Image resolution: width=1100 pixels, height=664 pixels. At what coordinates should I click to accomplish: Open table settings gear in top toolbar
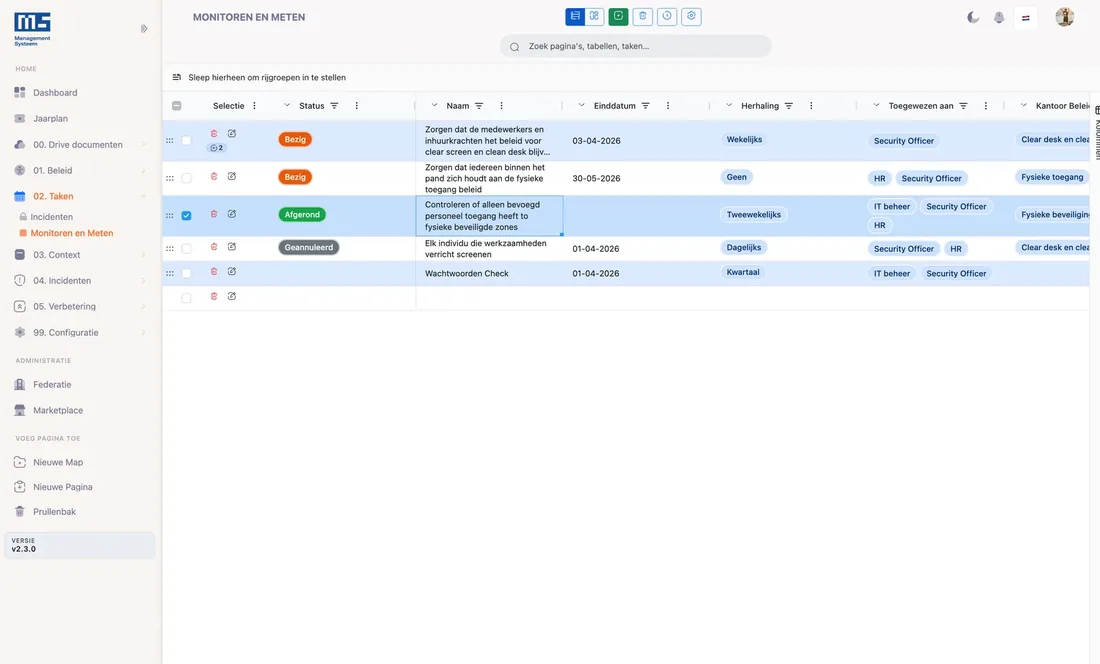click(x=691, y=16)
